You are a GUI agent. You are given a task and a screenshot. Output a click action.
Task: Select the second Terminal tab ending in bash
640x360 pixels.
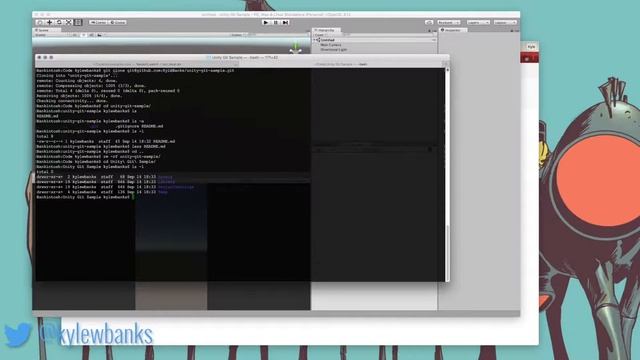341,64
